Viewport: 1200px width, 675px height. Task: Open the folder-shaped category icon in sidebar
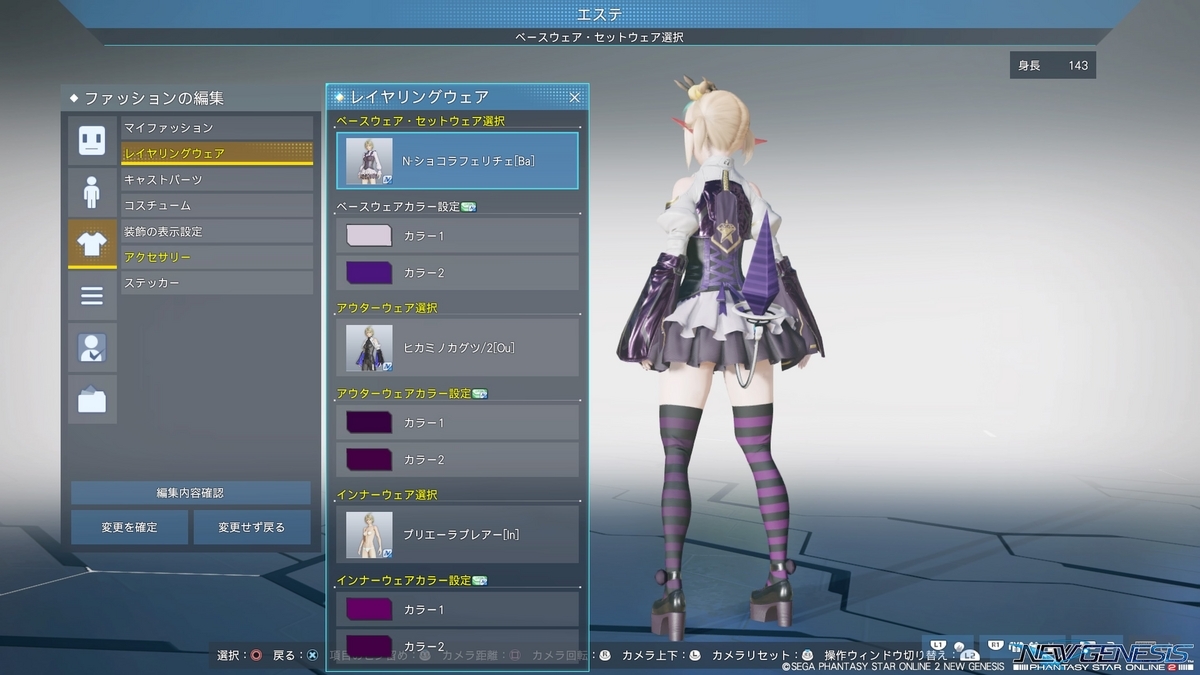tap(92, 399)
